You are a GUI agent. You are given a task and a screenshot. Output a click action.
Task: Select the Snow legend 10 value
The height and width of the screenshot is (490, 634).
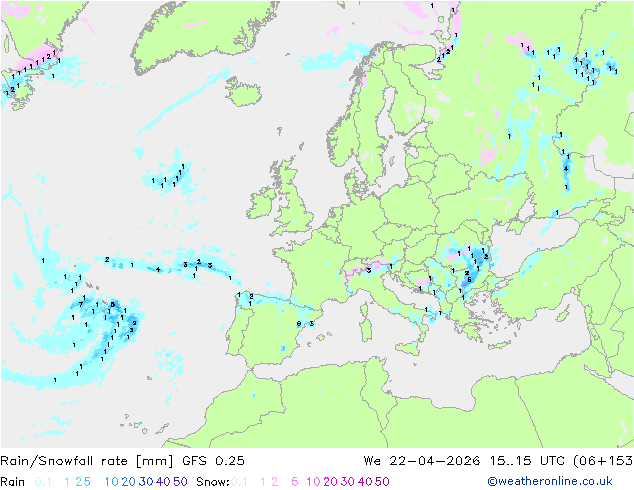313,482
